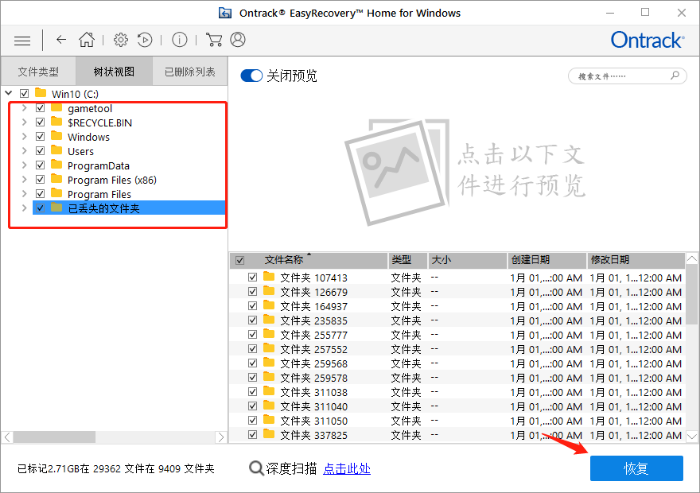The height and width of the screenshot is (493, 700).
Task: Sort by 大小 column header
Action: [467, 260]
